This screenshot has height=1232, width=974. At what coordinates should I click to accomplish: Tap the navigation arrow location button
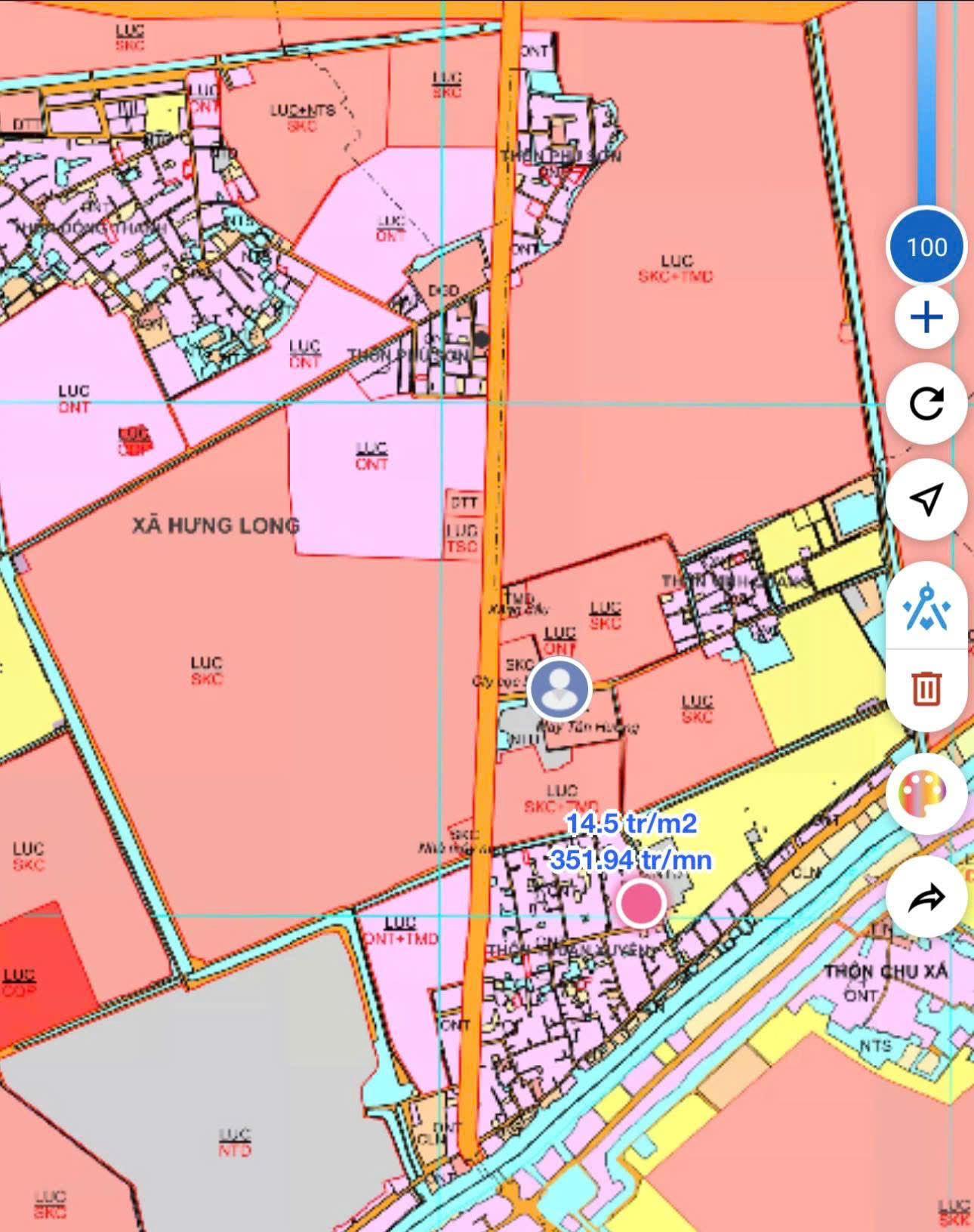[926, 498]
